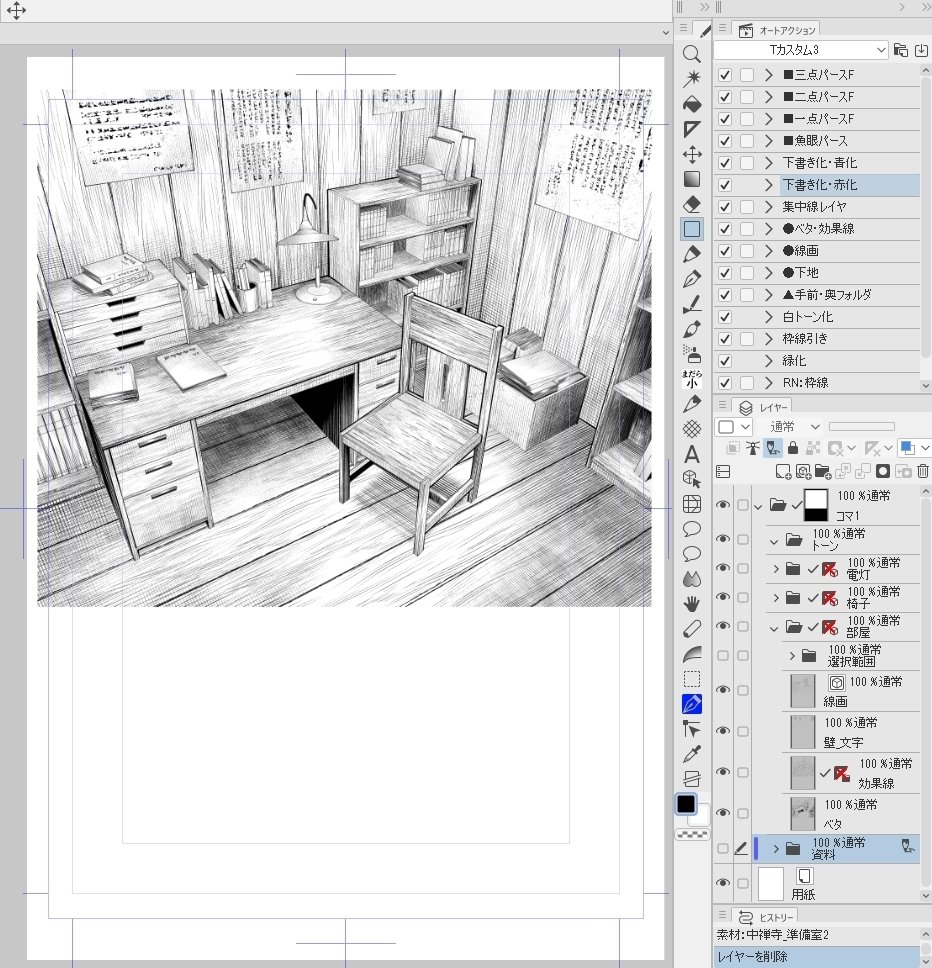Select the Object operation cube tool
The width and height of the screenshot is (932, 968).
[x=692, y=479]
